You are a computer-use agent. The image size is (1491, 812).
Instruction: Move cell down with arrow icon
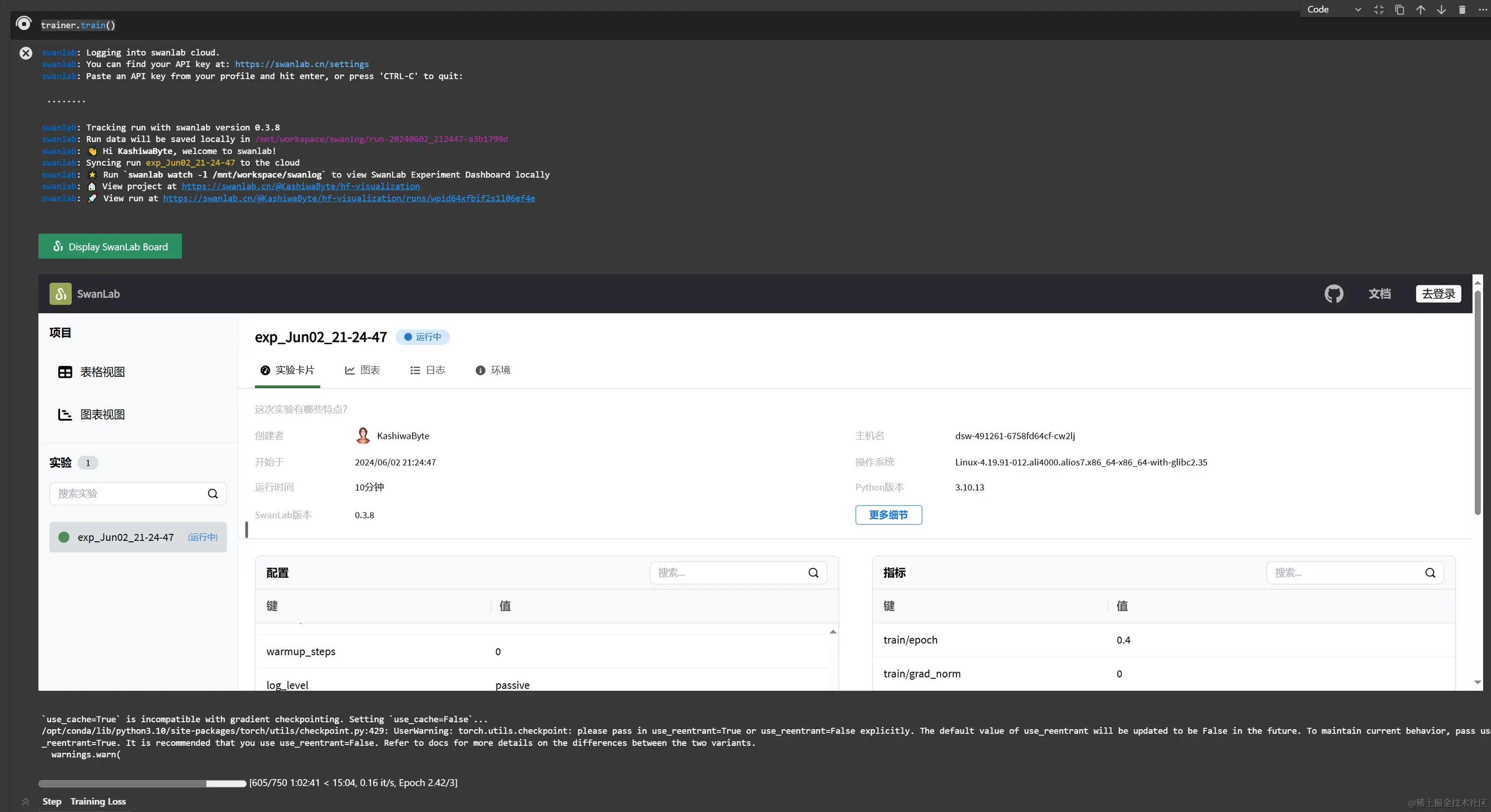[x=1441, y=9]
